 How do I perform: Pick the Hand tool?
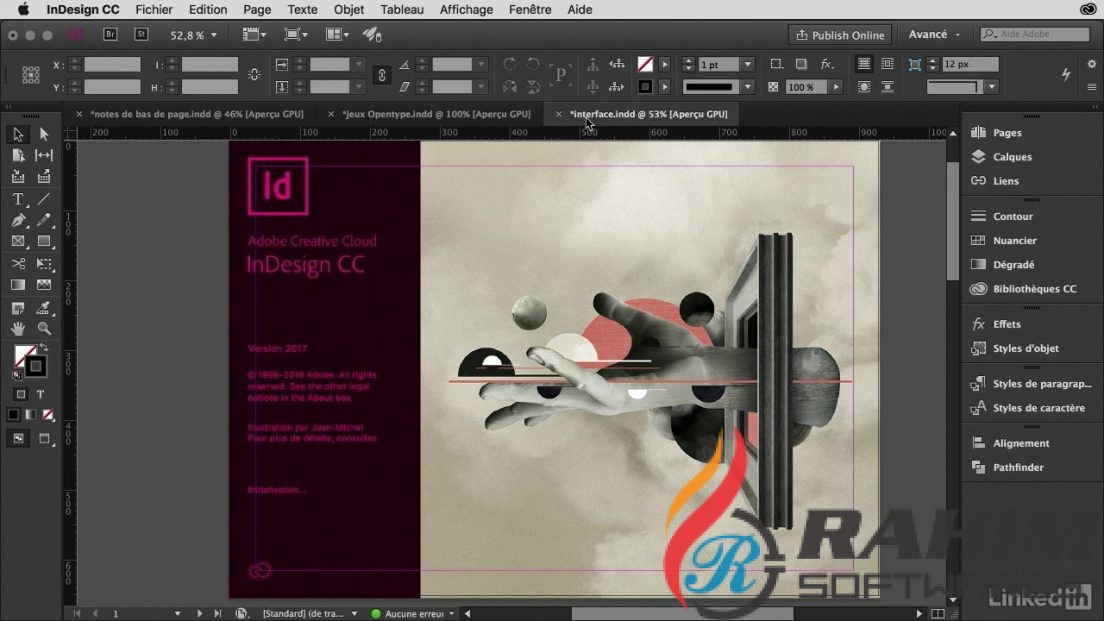pyautogui.click(x=16, y=329)
